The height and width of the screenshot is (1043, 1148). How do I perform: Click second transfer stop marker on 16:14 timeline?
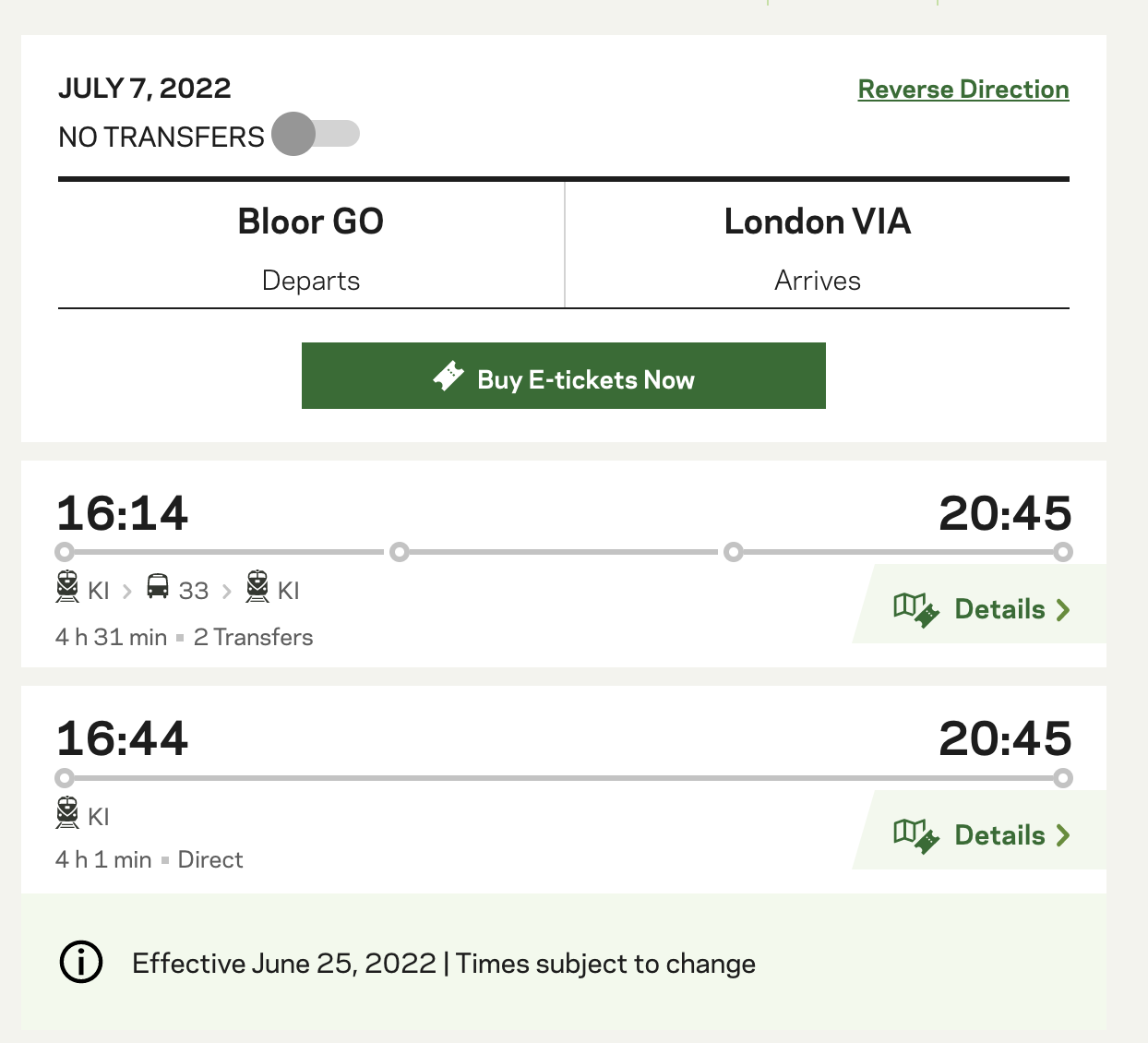734,552
